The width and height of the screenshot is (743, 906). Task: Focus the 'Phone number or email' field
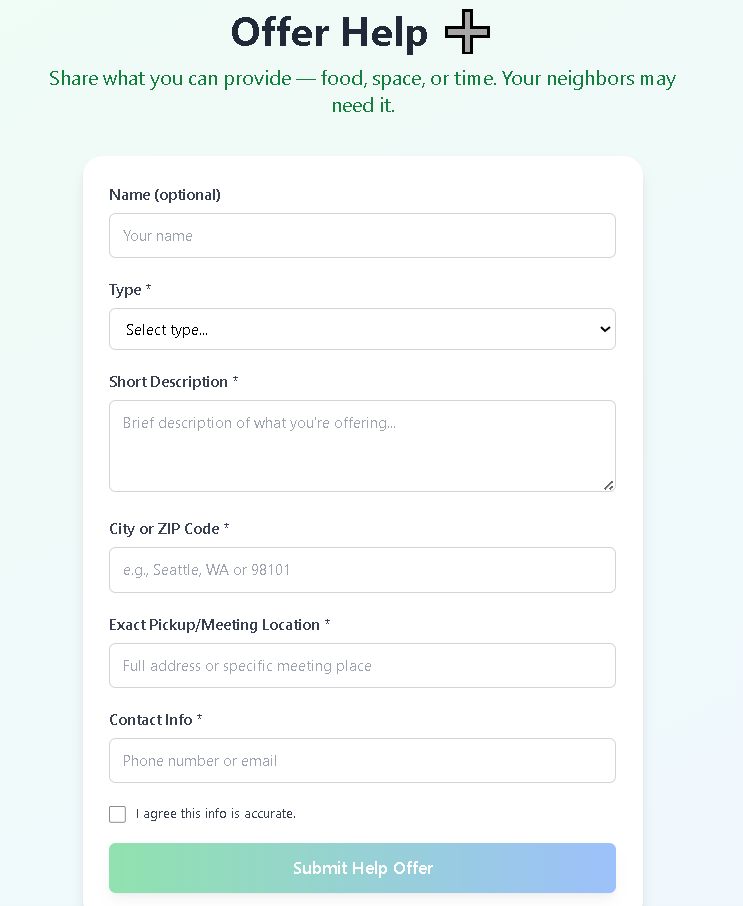(x=362, y=760)
